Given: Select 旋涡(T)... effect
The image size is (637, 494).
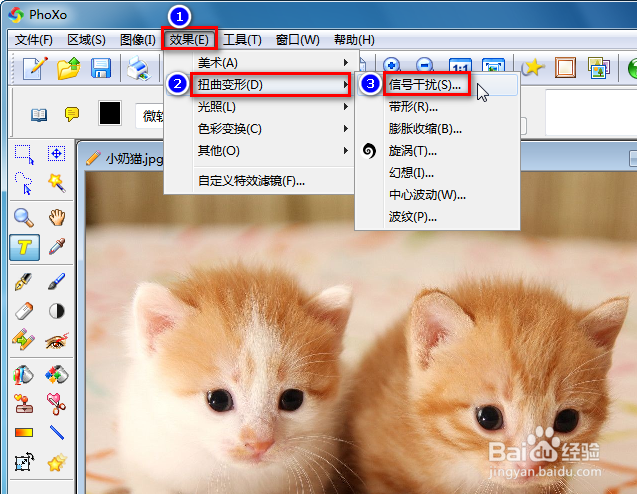Looking at the screenshot, I should pos(438,151).
